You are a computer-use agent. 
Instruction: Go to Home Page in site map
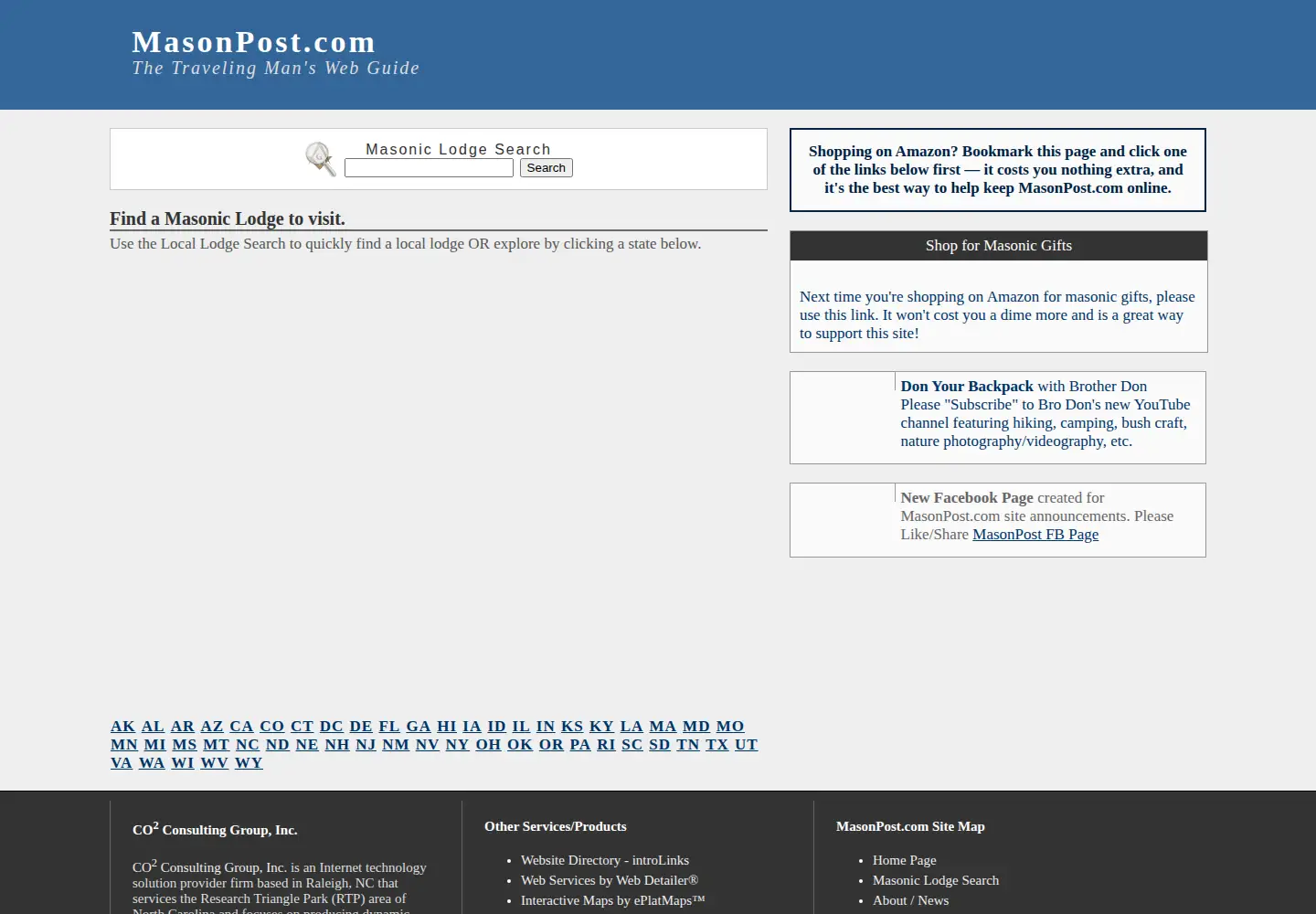[905, 860]
